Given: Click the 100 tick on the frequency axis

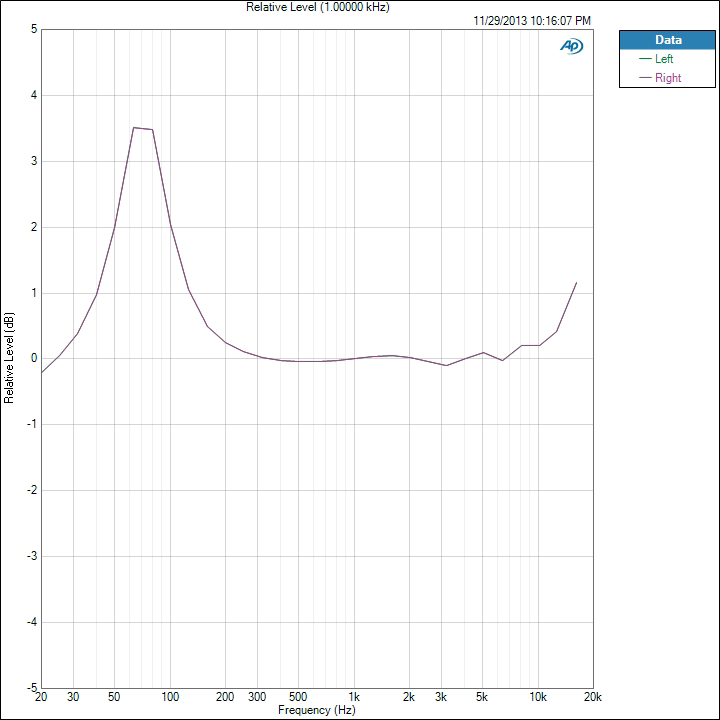Looking at the screenshot, I should 170,696.
